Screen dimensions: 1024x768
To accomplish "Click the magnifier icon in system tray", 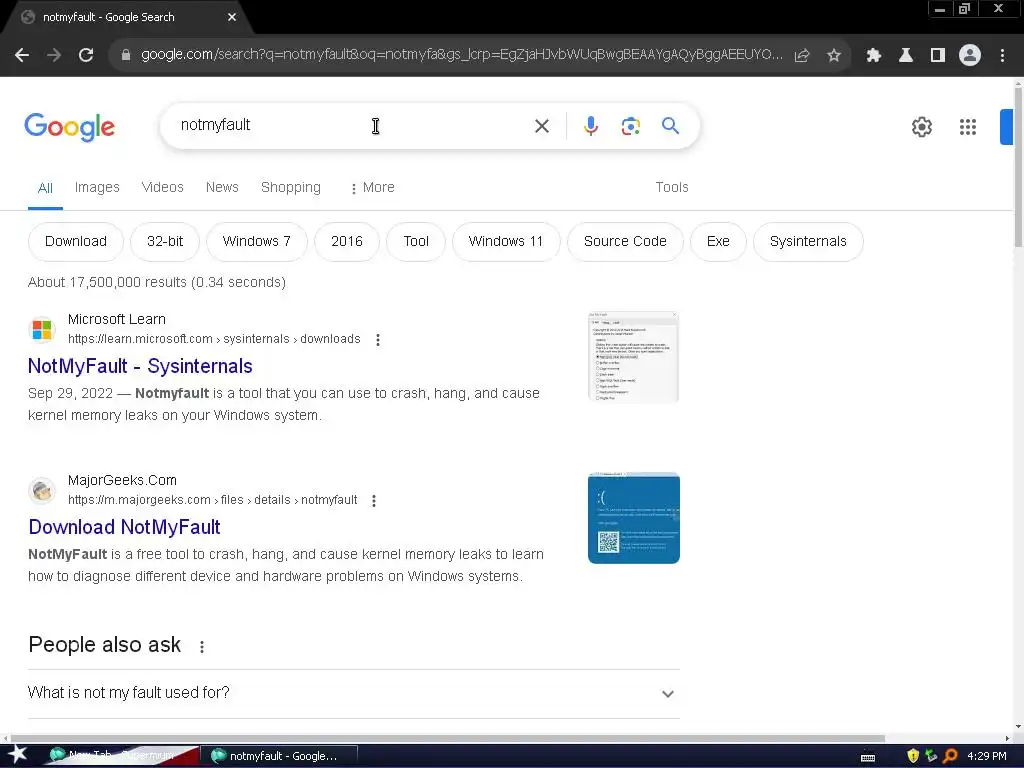I will click(950, 756).
